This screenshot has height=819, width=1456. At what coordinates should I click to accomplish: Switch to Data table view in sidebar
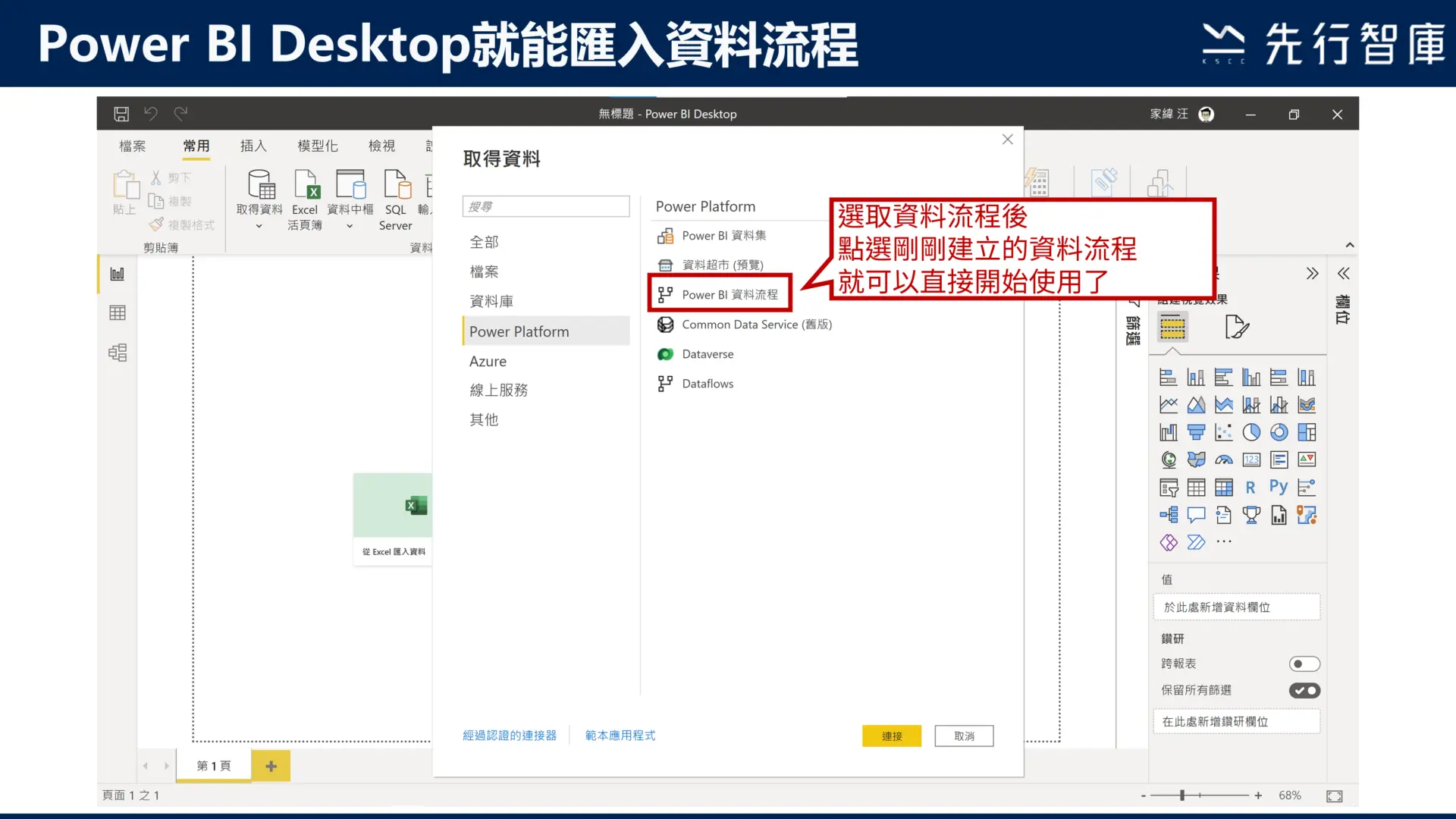pyautogui.click(x=118, y=312)
